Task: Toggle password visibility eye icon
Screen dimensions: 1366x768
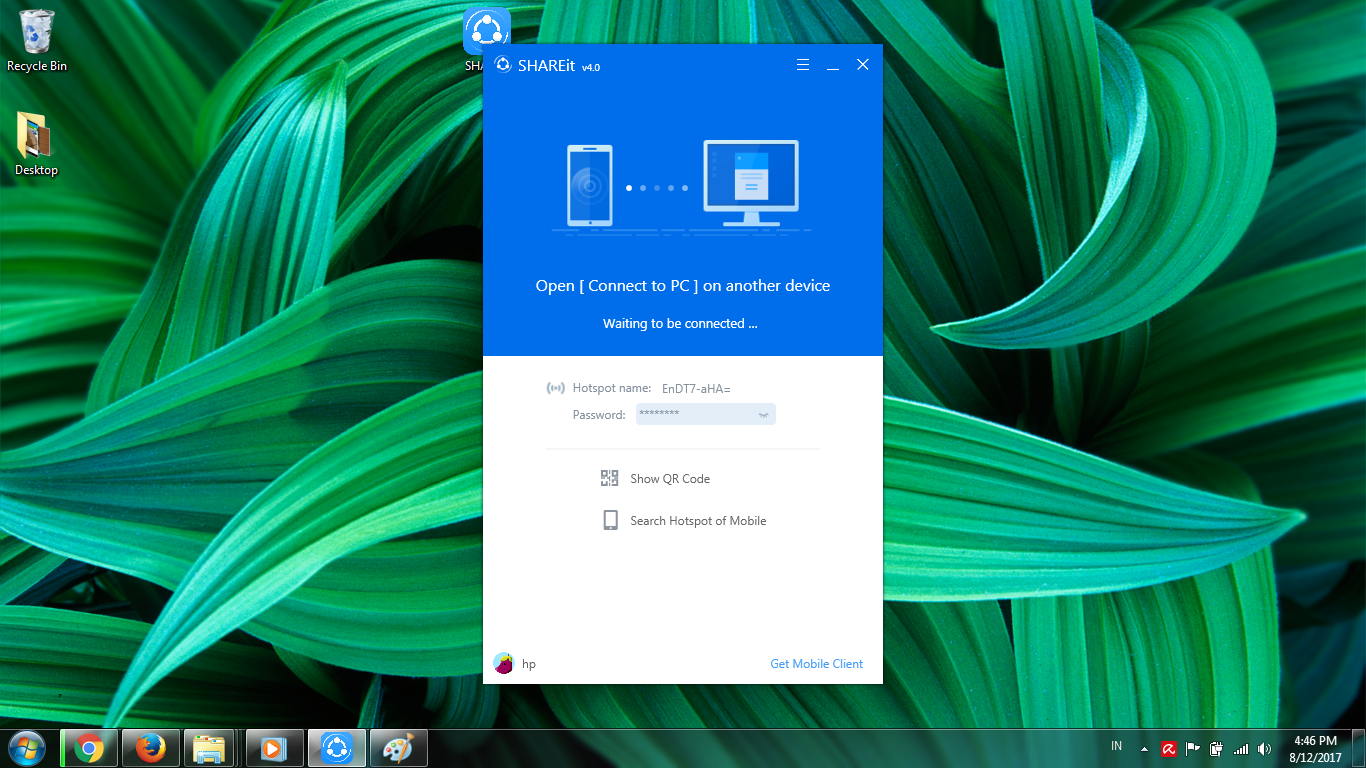Action: [763, 414]
